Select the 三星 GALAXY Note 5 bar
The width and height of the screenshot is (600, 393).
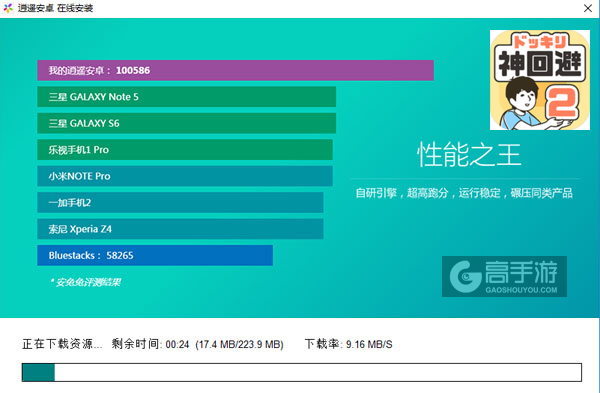(186, 97)
